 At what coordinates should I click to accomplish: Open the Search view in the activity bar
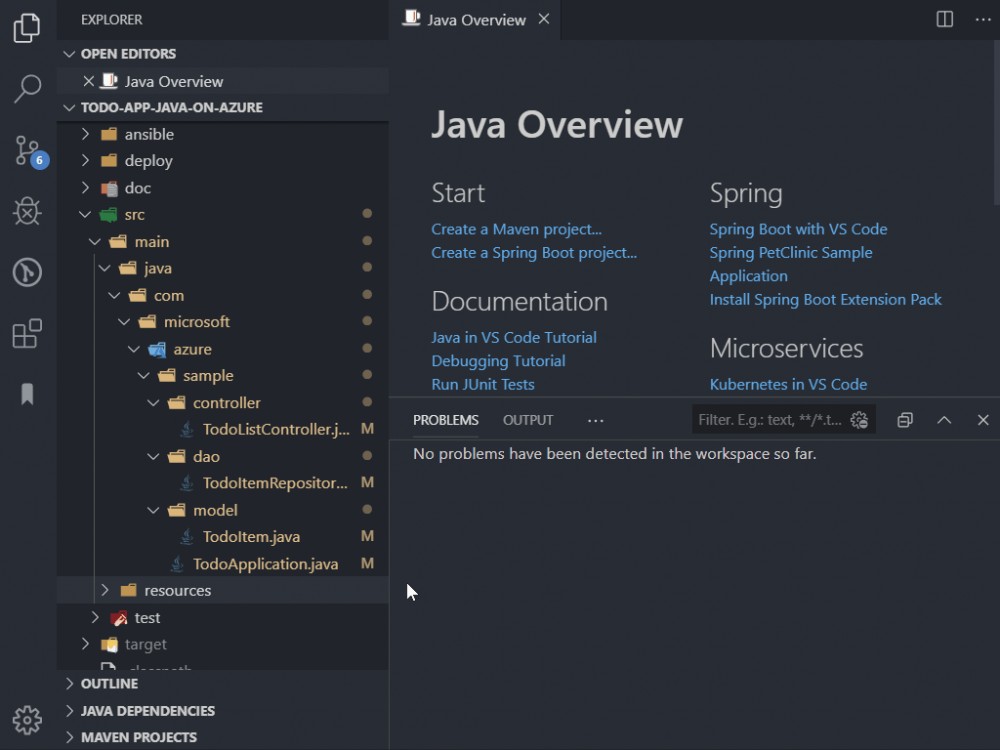(x=26, y=90)
